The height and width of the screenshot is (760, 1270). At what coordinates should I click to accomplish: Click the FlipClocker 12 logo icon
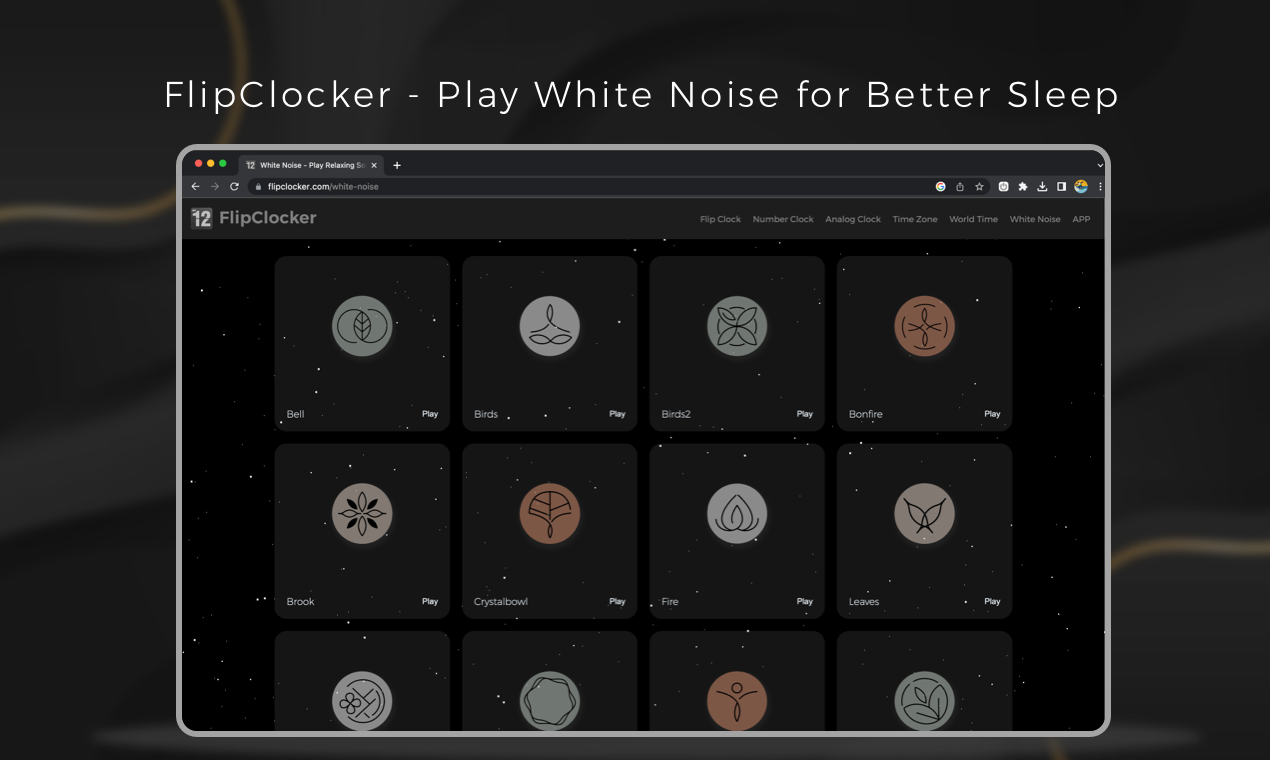(202, 218)
